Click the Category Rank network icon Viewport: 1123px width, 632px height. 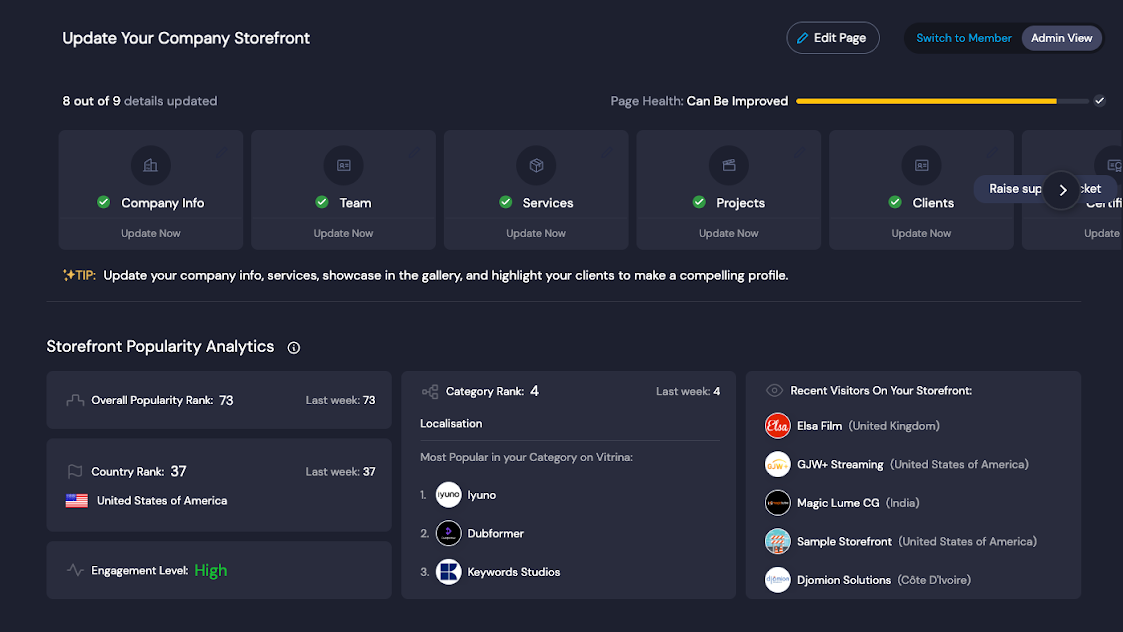430,391
